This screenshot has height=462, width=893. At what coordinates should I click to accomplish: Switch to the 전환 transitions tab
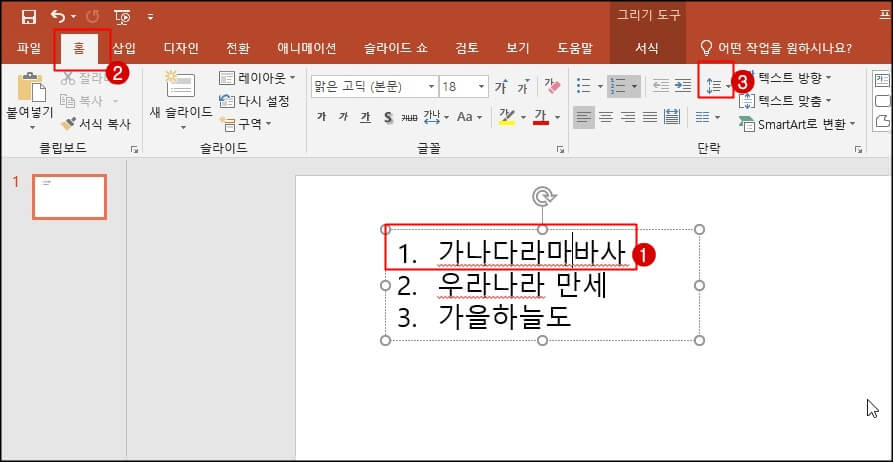(237, 48)
